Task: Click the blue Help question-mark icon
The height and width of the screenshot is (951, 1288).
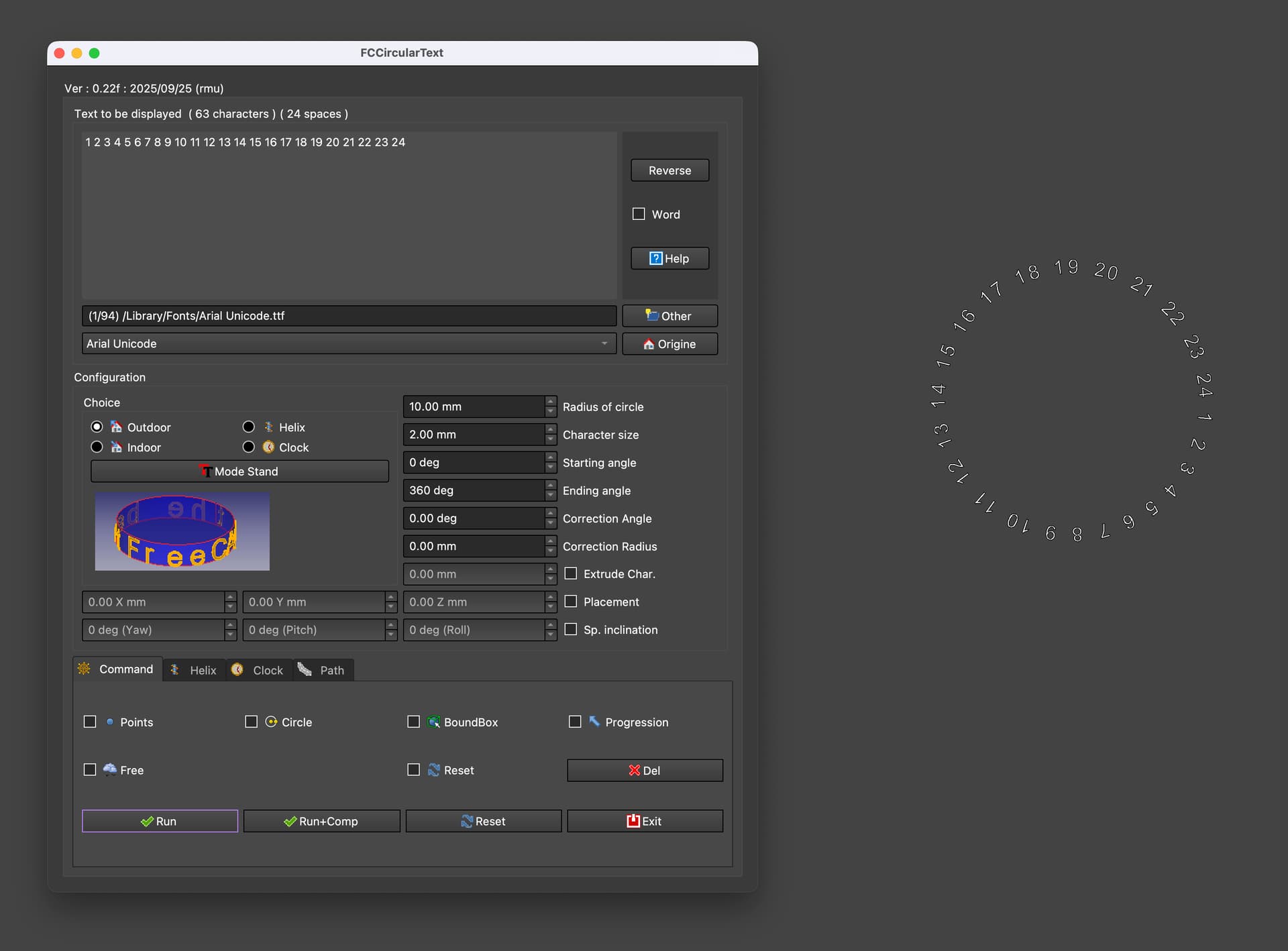Action: click(655, 258)
